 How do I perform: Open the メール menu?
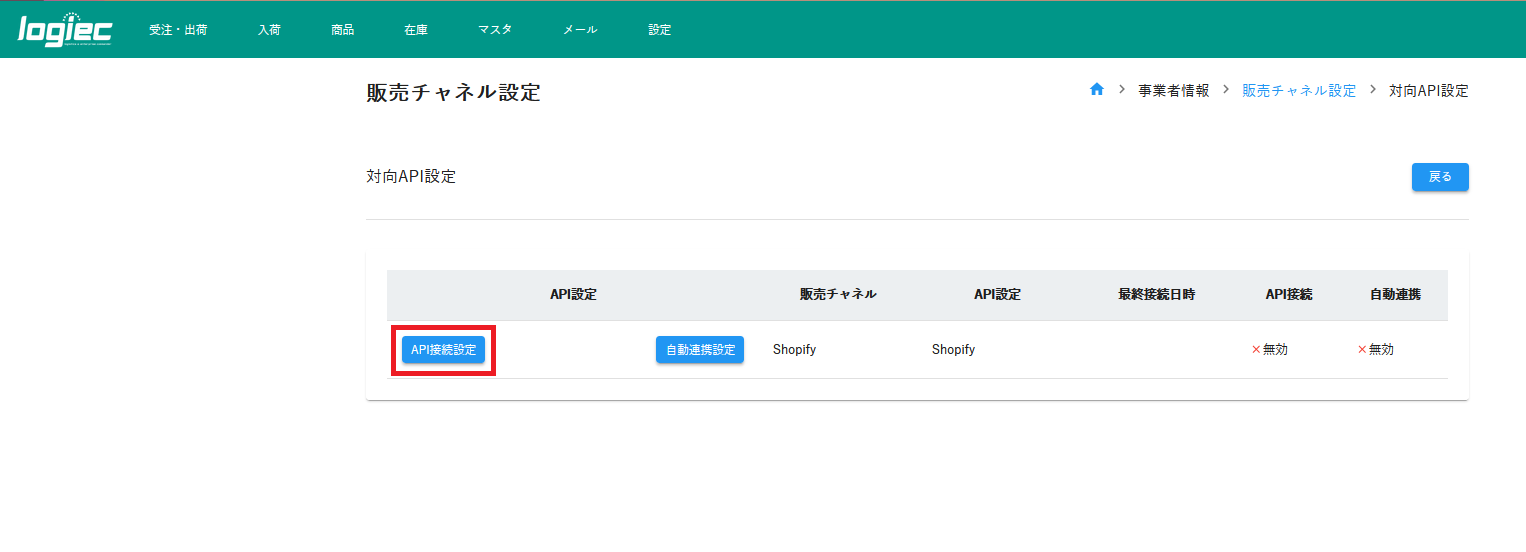(x=580, y=30)
